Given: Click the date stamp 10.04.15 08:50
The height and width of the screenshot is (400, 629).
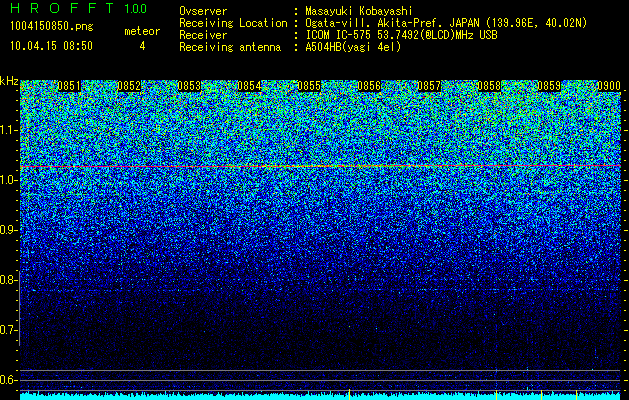Looking at the screenshot, I should pos(51,46).
